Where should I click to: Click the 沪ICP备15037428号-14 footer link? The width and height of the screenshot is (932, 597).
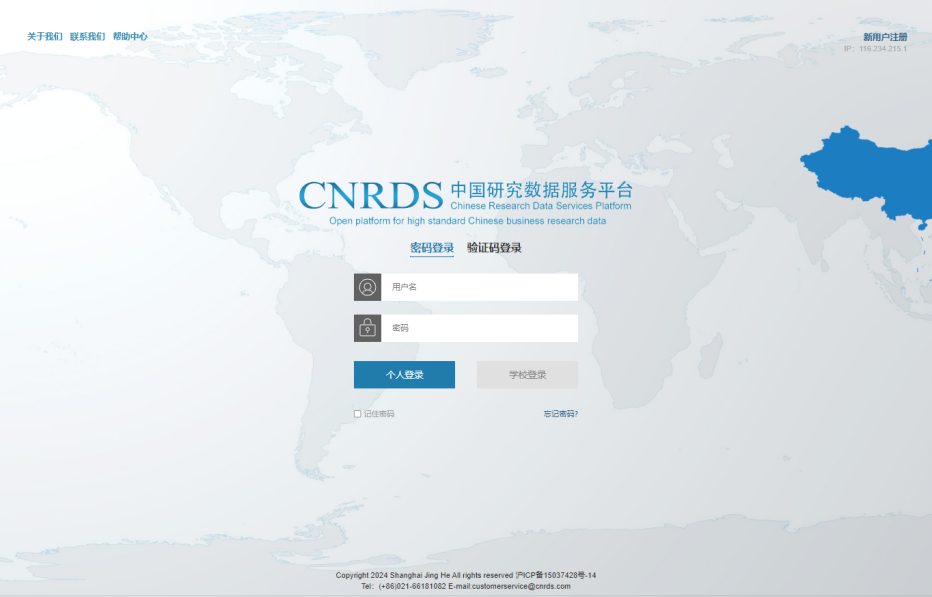[x=556, y=575]
